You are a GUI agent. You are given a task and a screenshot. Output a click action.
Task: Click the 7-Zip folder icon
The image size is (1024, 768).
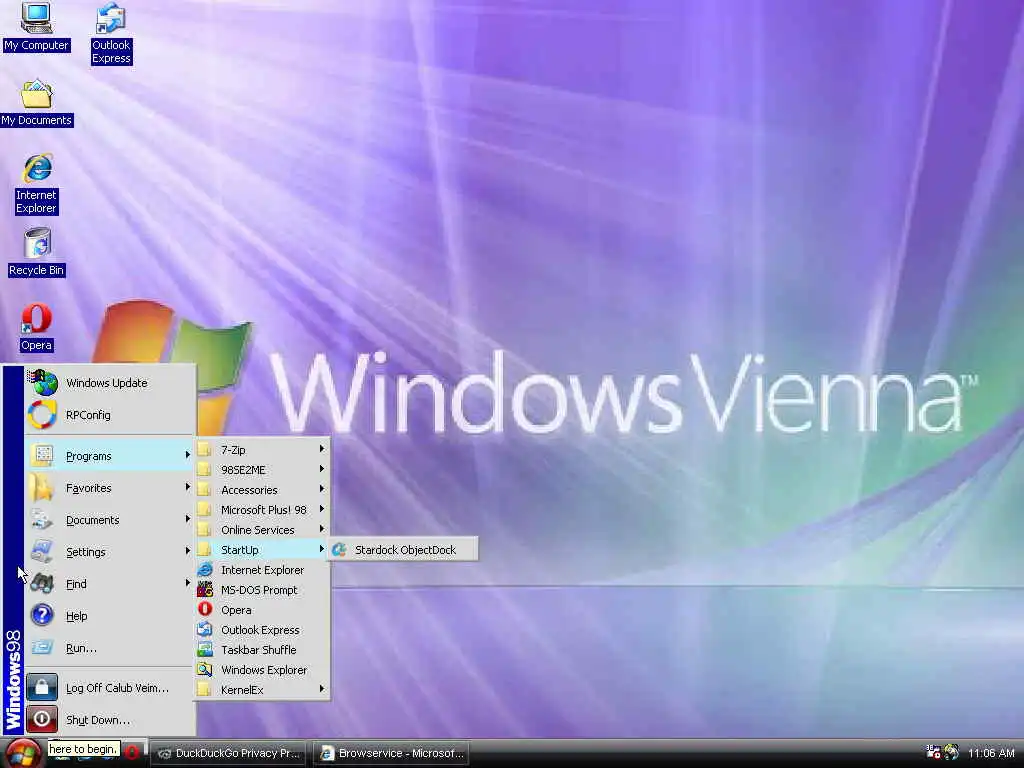[204, 449]
